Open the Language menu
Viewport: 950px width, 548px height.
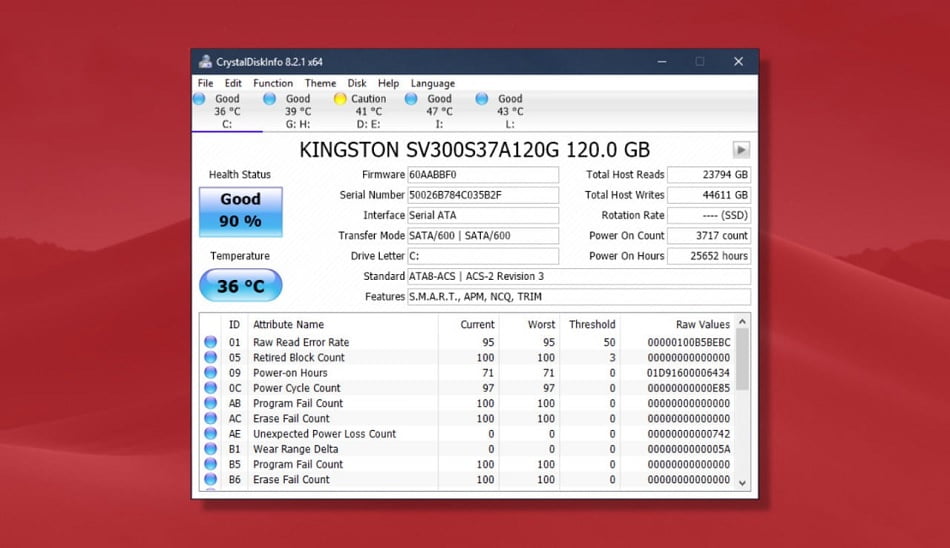(433, 83)
